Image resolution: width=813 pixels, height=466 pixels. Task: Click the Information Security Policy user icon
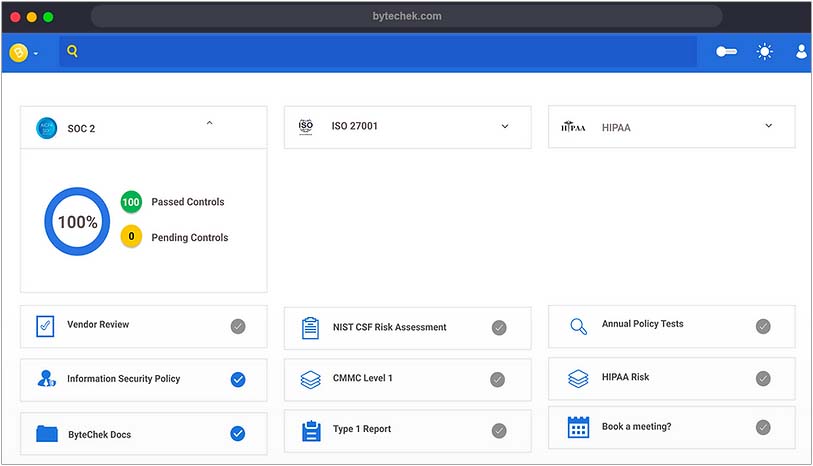[x=46, y=378]
